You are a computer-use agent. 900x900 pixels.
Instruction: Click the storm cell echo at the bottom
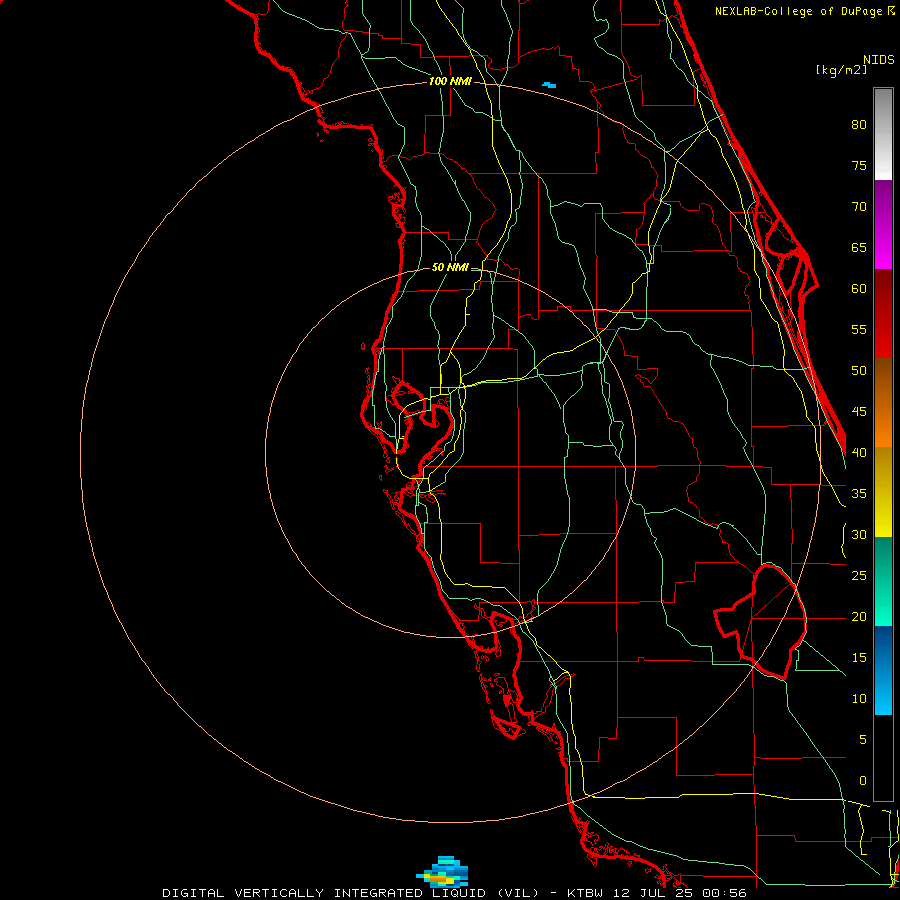pyautogui.click(x=443, y=871)
